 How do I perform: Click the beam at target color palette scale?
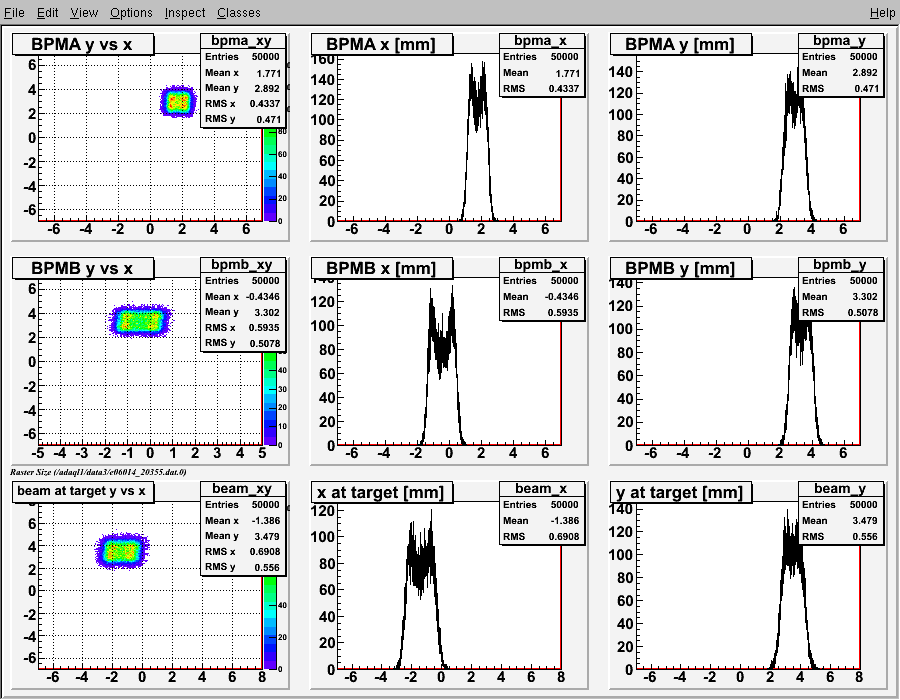tap(270, 623)
